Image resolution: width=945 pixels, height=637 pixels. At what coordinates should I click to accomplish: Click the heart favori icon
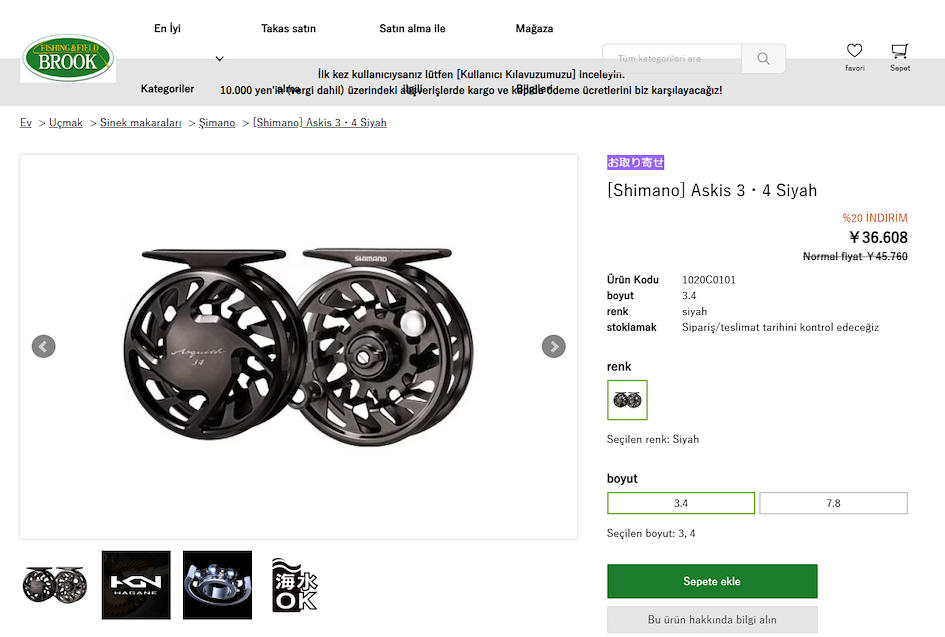(x=854, y=51)
